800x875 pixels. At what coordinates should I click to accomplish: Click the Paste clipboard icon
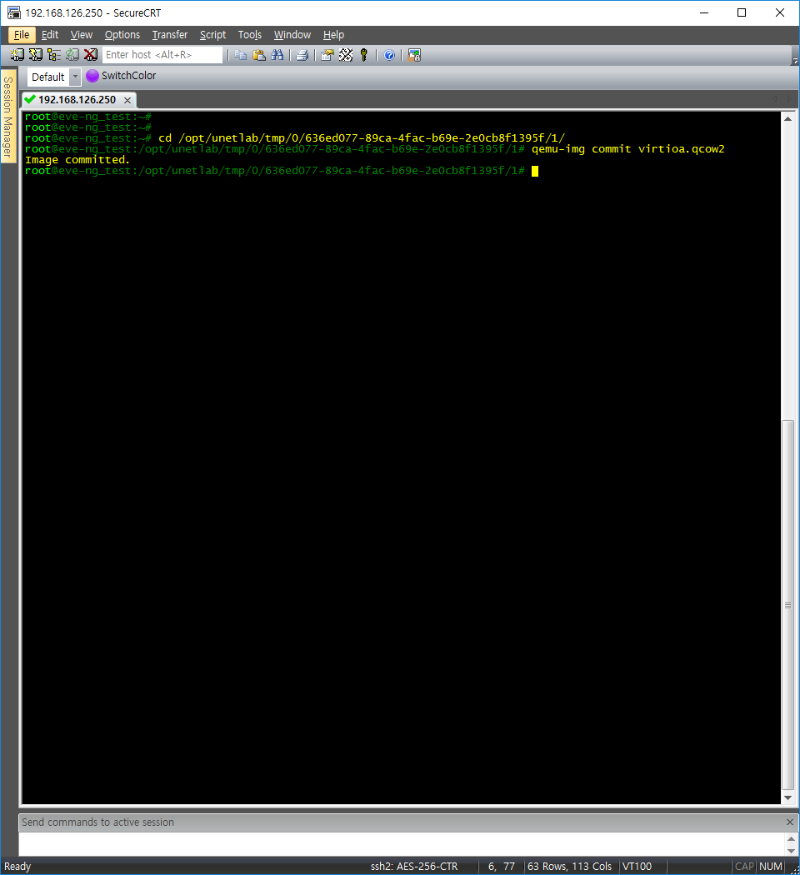point(258,55)
